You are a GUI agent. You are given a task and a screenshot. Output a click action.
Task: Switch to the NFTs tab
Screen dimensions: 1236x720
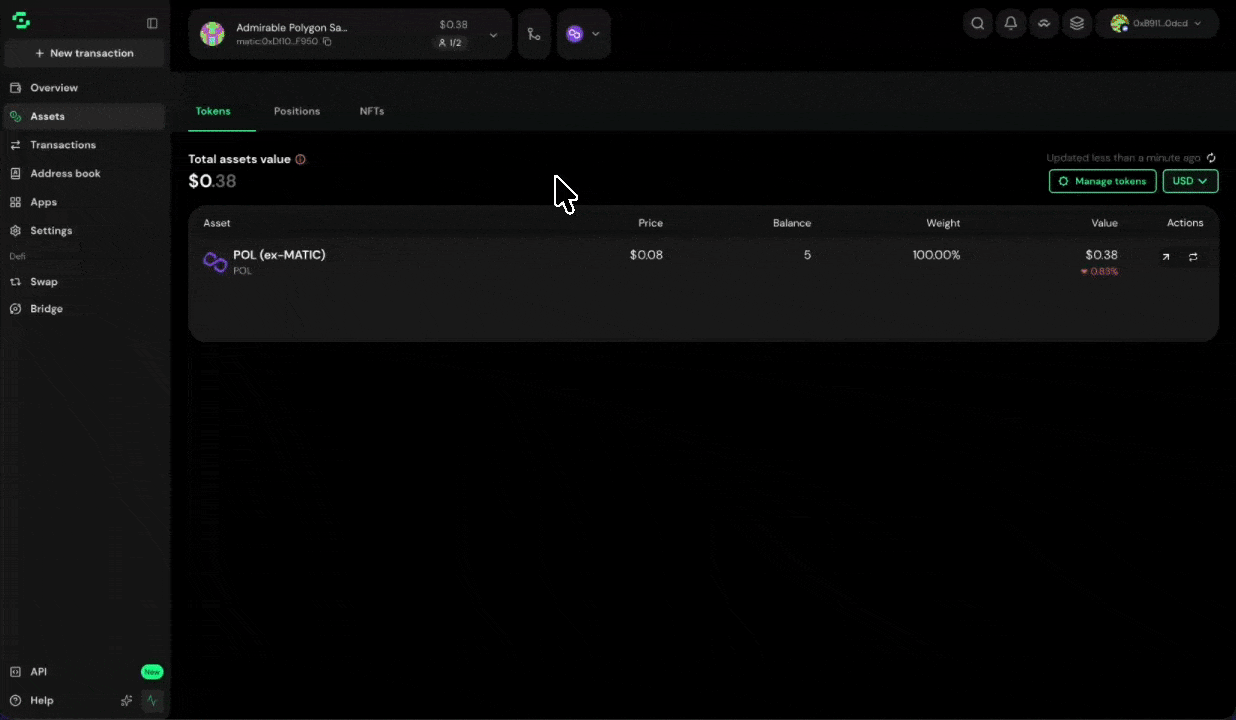pyautogui.click(x=372, y=111)
